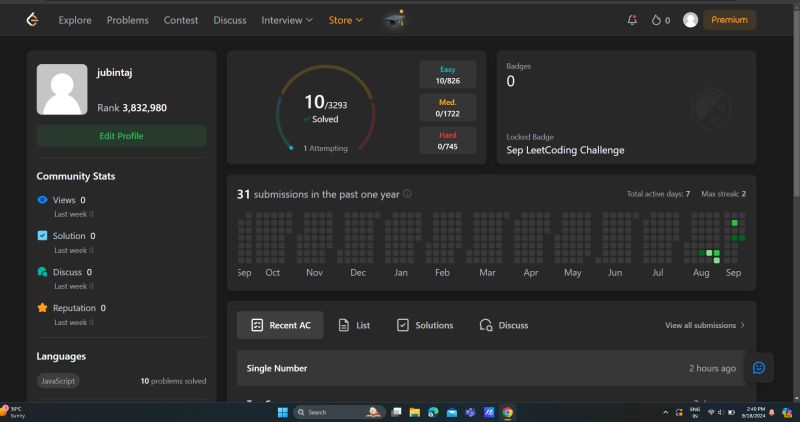800x422 pixels.
Task: Click the 10 problems solved text
Action: pos(173,381)
